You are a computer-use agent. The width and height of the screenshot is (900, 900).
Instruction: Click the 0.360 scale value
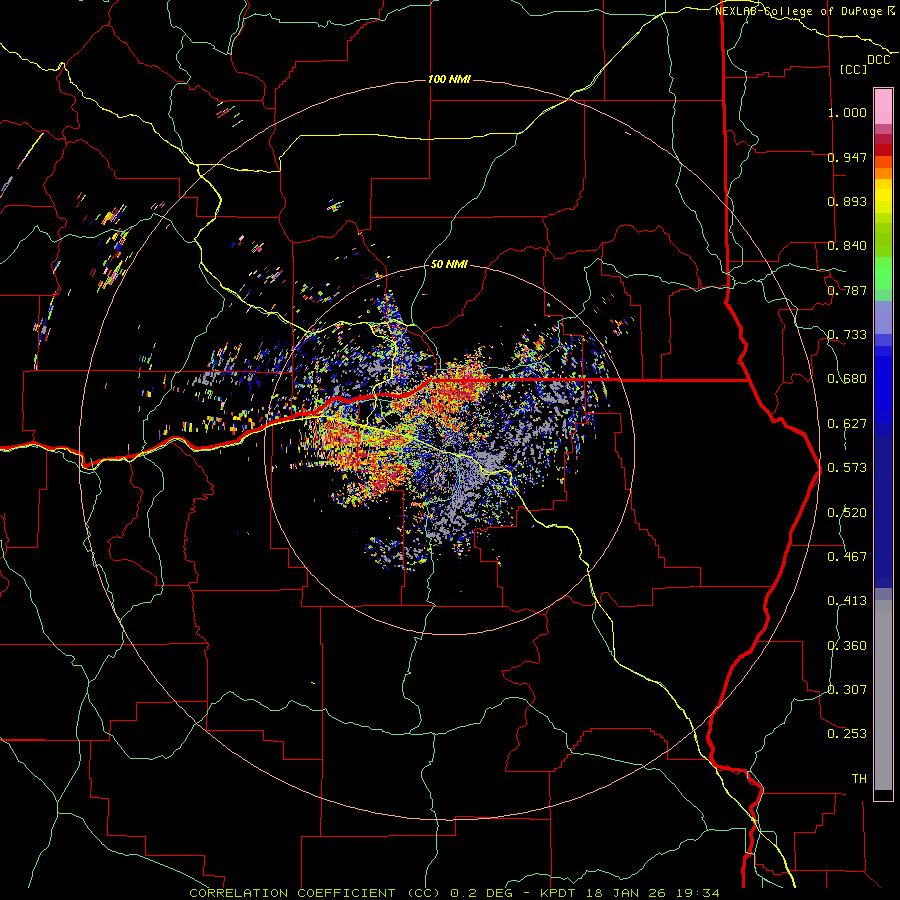tap(847, 646)
